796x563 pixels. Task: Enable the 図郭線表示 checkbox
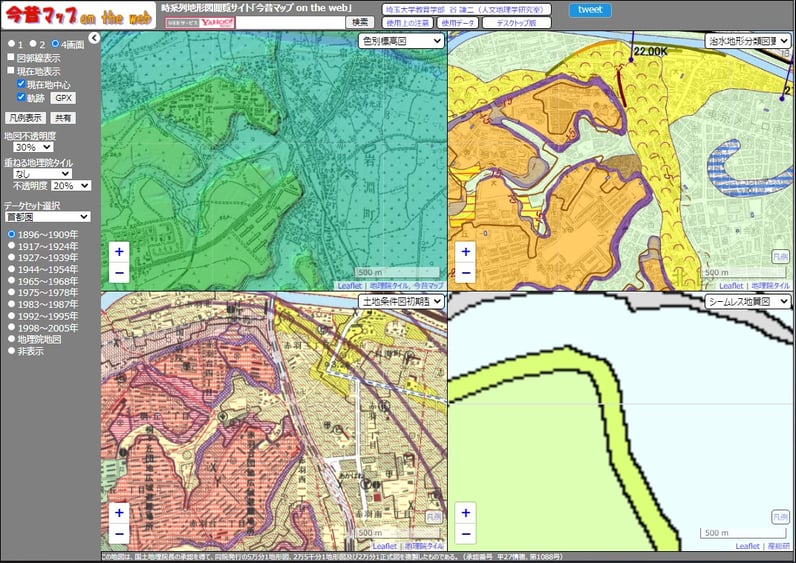pyautogui.click(x=11, y=57)
